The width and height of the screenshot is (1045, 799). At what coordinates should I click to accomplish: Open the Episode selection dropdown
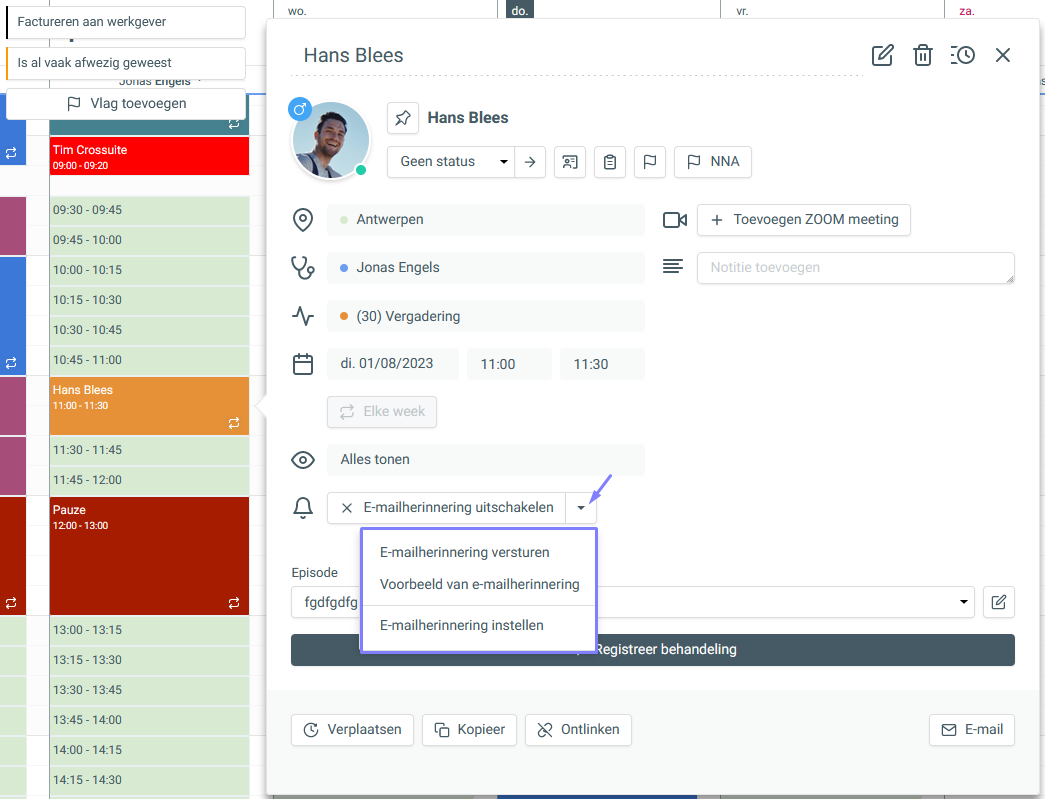tap(632, 602)
